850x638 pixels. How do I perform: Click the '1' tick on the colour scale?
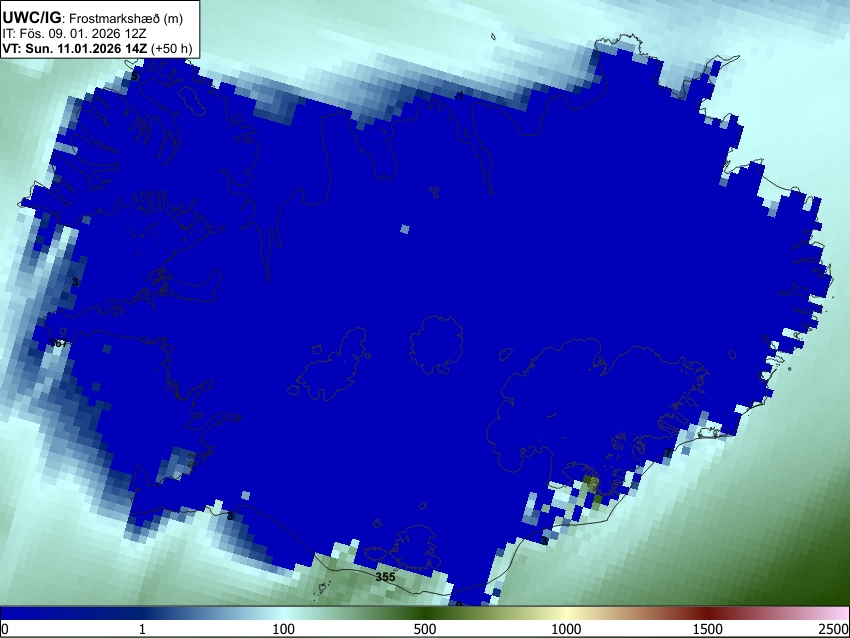142,629
